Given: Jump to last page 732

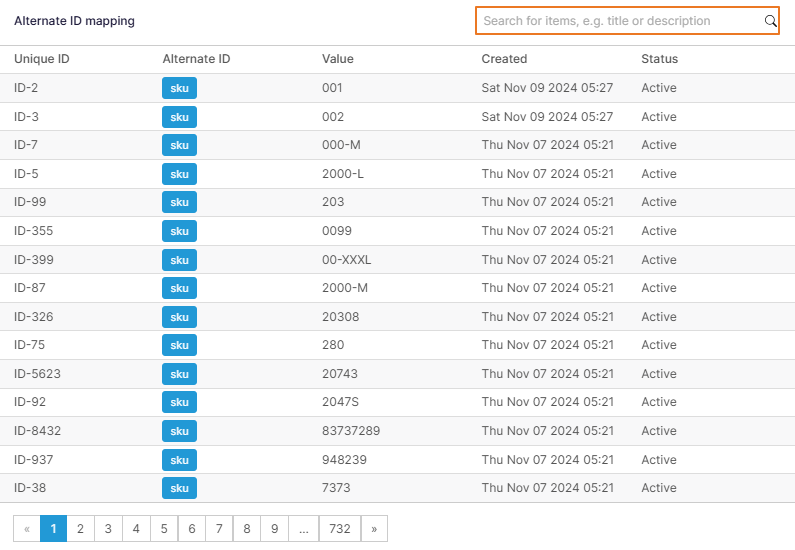Looking at the screenshot, I should (340, 529).
